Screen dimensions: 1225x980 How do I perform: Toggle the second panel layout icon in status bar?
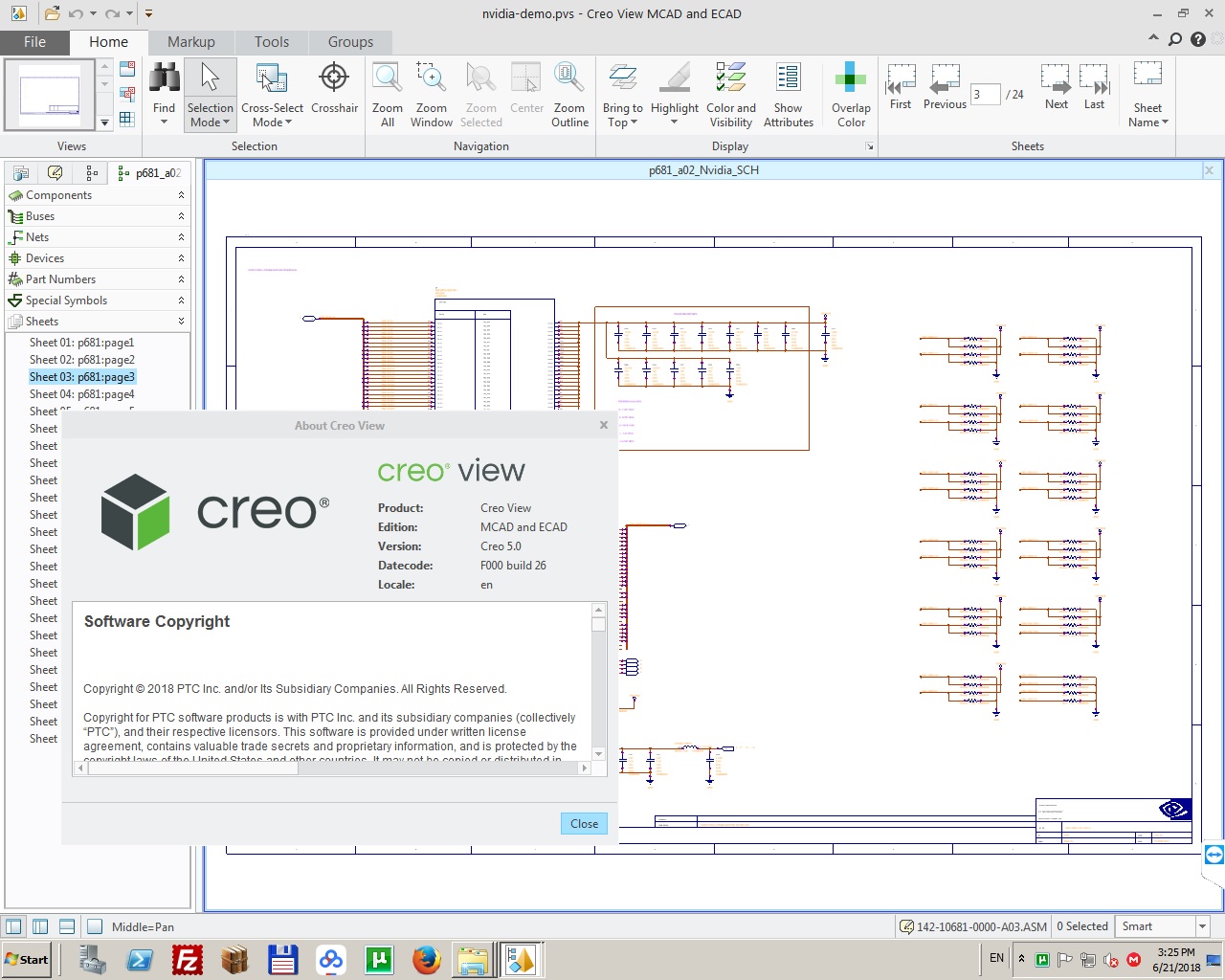40,926
